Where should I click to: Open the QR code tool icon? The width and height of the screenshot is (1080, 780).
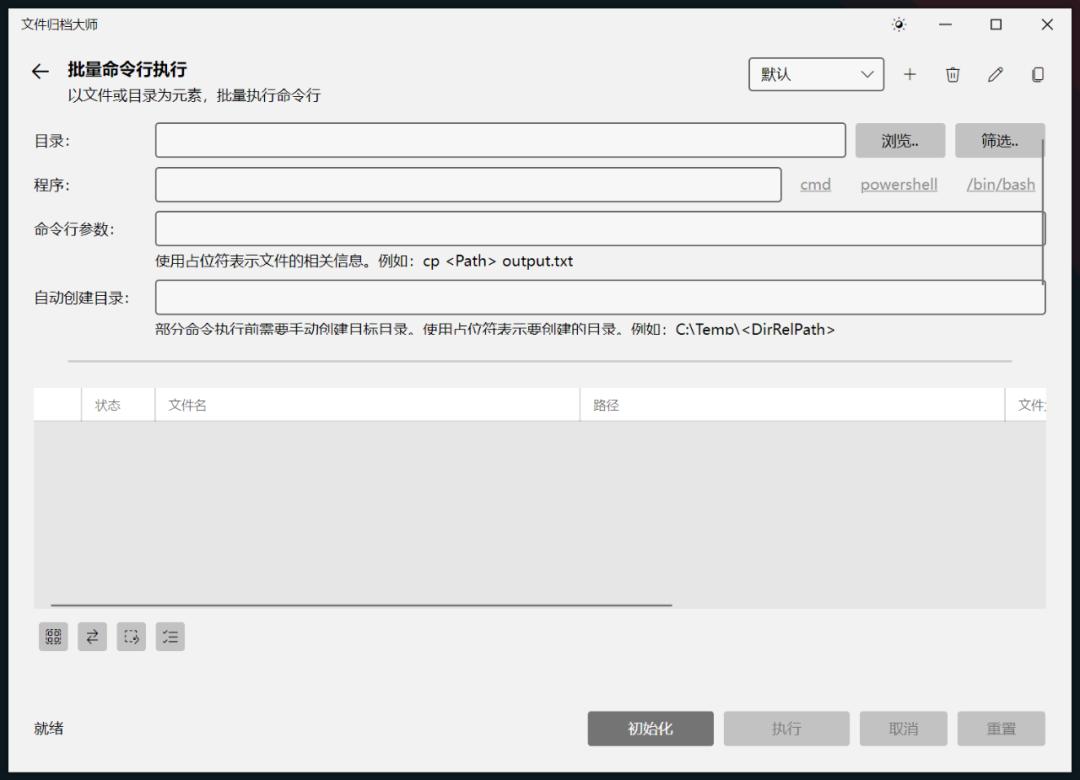[x=53, y=636]
